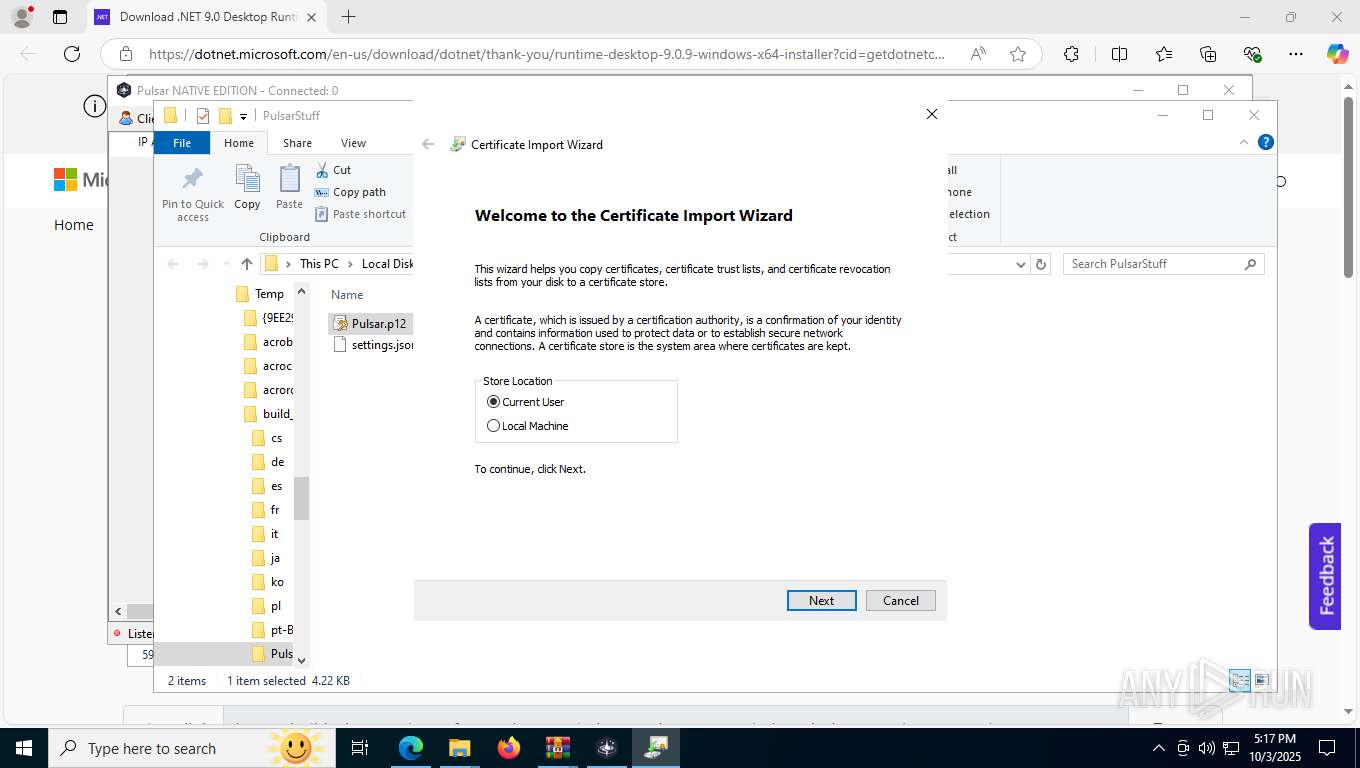Click the Explorer help question mark icon

pos(1265,143)
